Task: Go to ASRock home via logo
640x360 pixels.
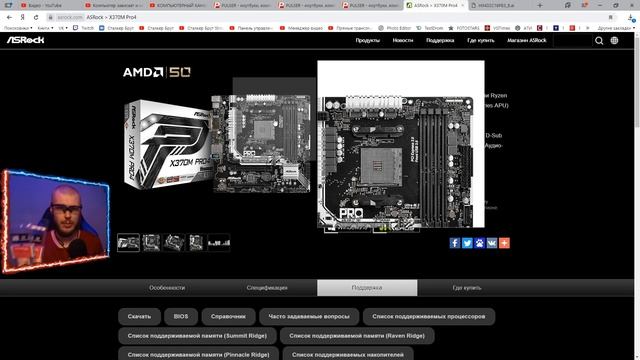Action: (25, 40)
